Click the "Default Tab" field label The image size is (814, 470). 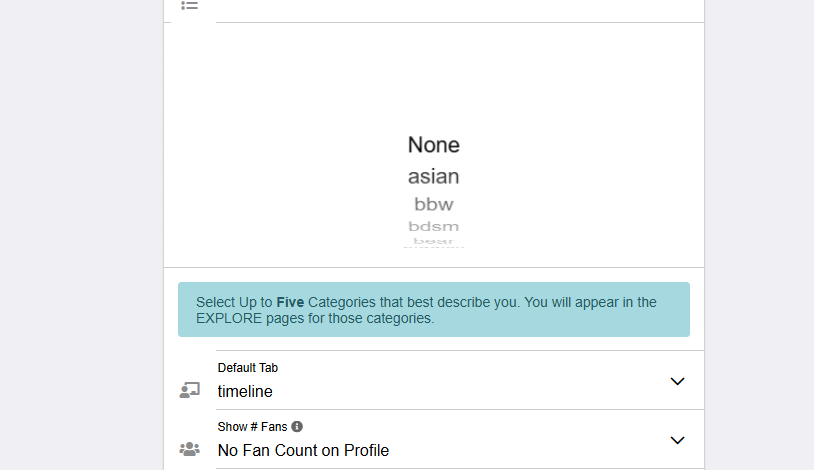click(x=248, y=368)
